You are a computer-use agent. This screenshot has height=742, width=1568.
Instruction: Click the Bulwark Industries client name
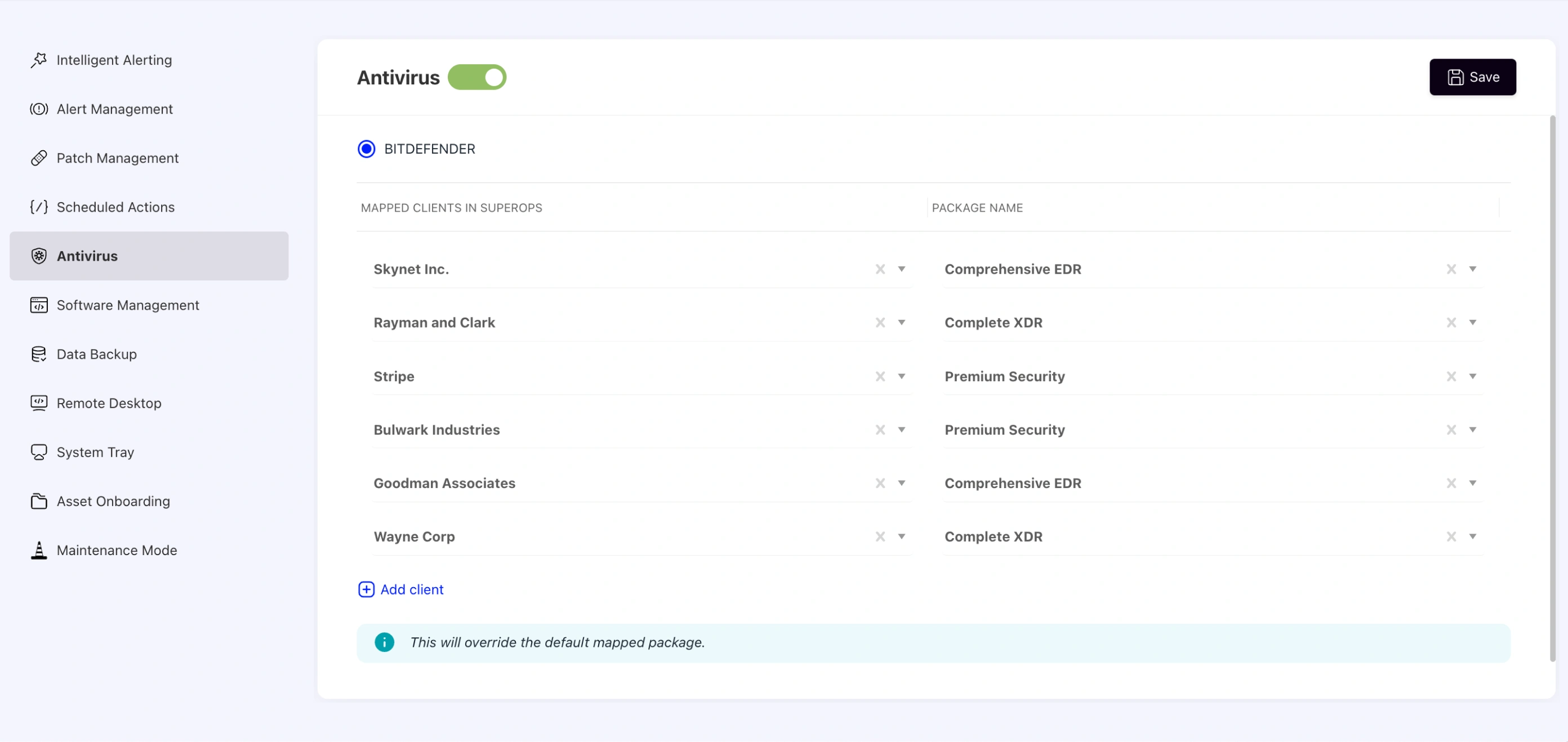coord(436,430)
